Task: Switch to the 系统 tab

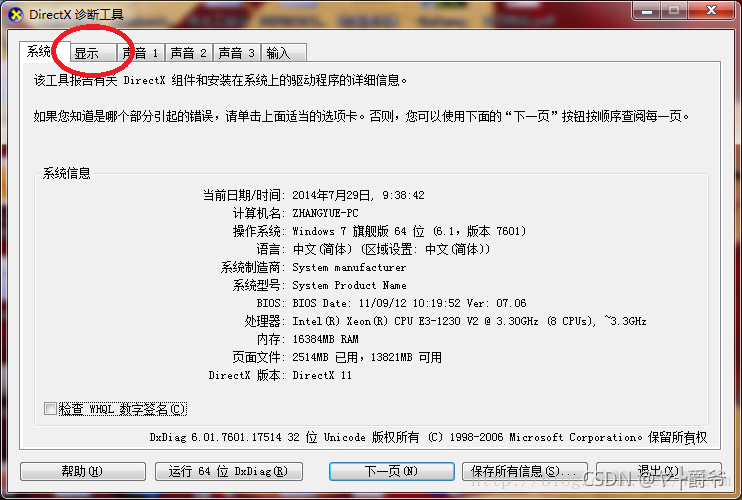Action: tap(40, 53)
